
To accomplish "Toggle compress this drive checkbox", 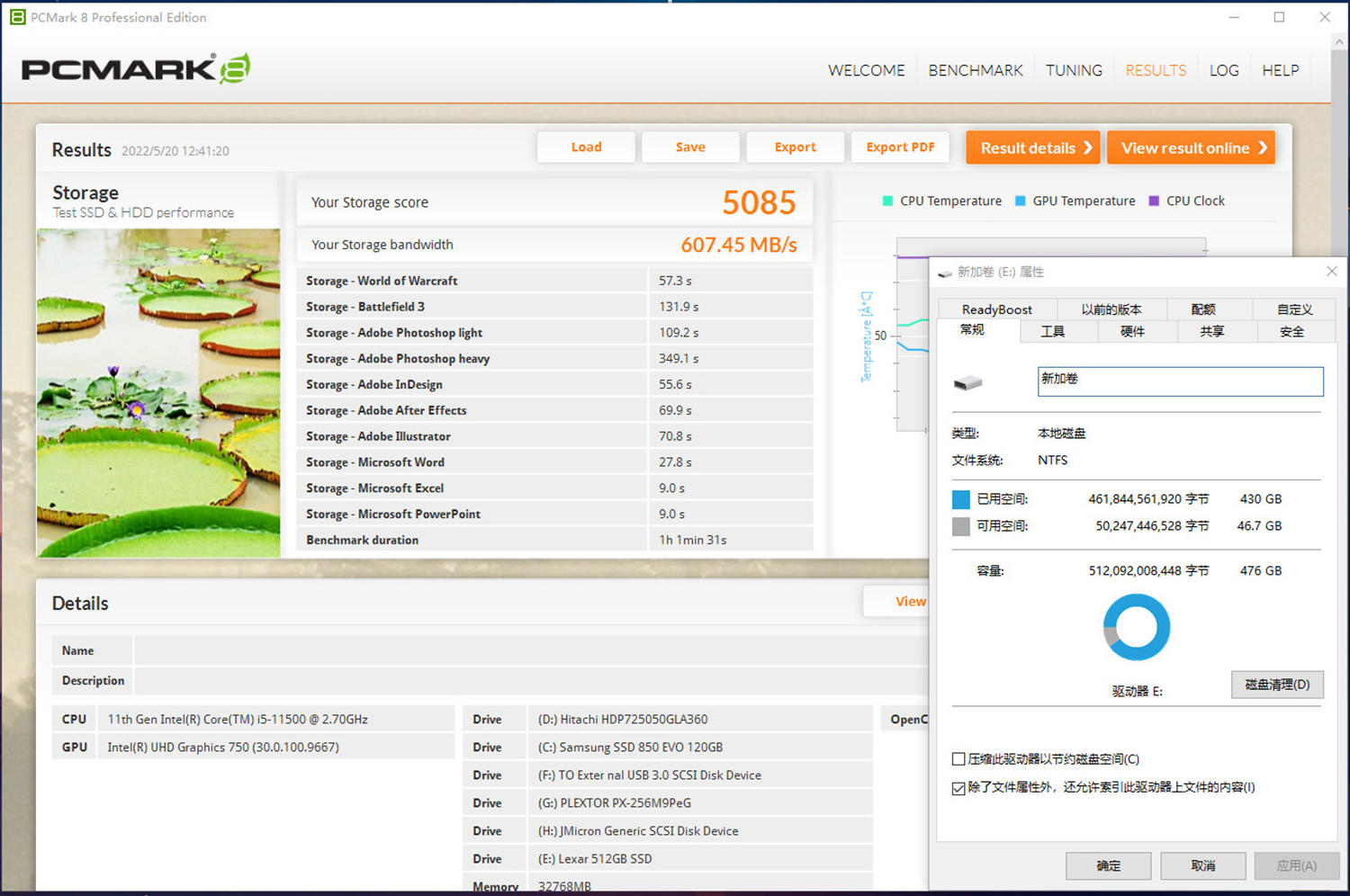I will click(958, 759).
